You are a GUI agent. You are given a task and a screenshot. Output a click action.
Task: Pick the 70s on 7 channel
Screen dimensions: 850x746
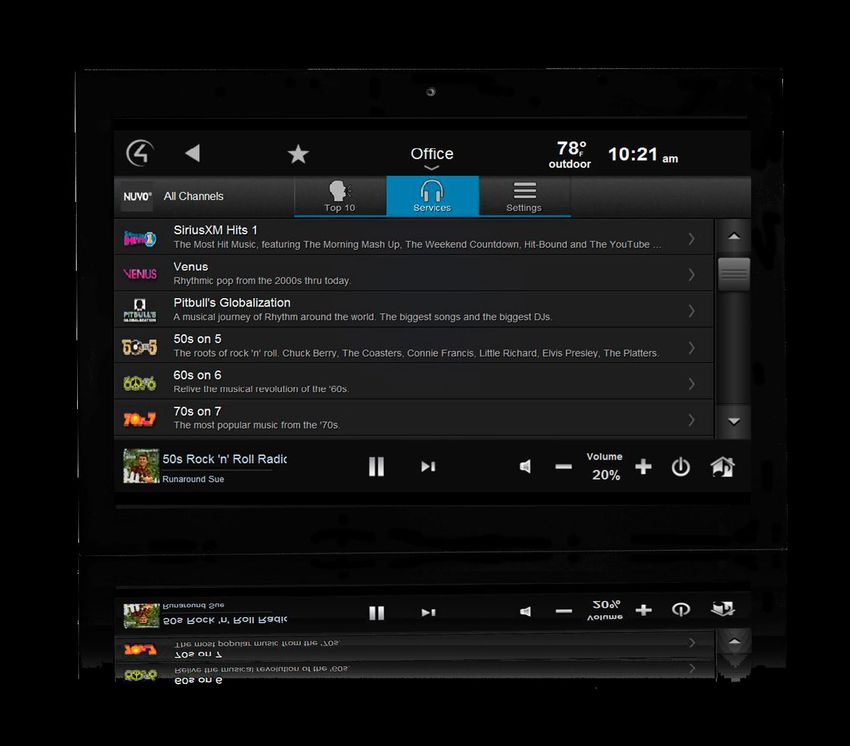click(414, 419)
